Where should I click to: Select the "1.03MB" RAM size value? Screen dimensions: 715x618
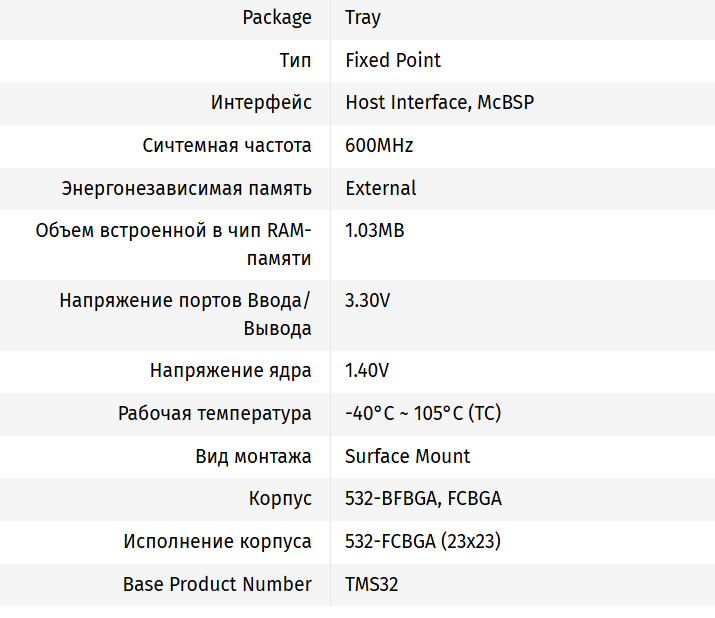tap(375, 231)
